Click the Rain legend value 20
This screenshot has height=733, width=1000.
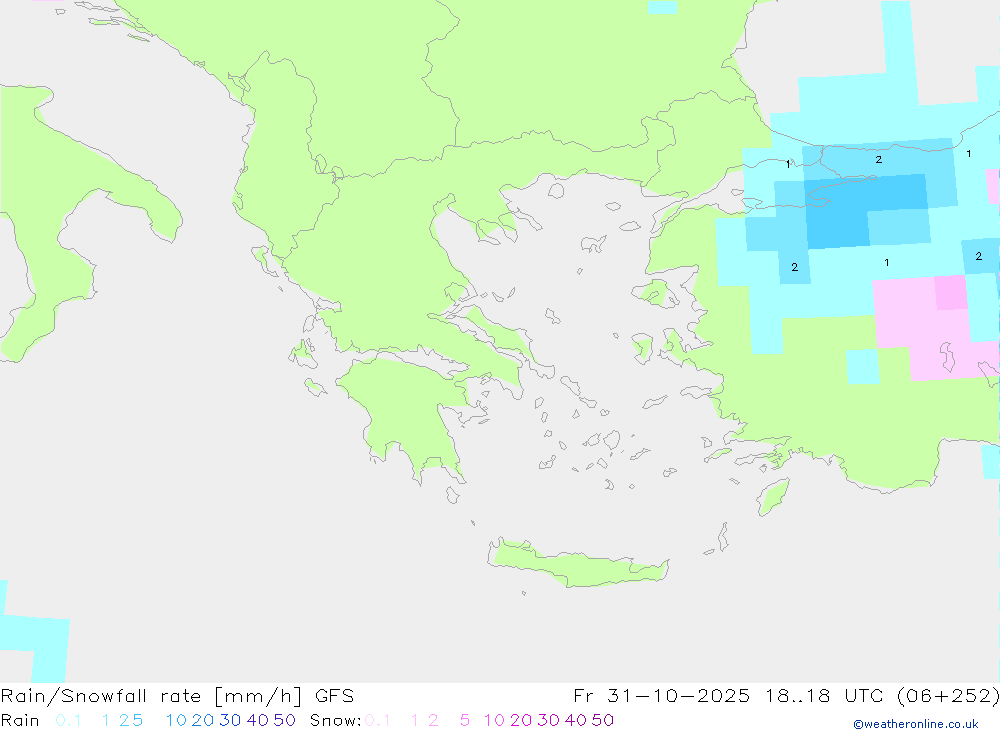202,720
